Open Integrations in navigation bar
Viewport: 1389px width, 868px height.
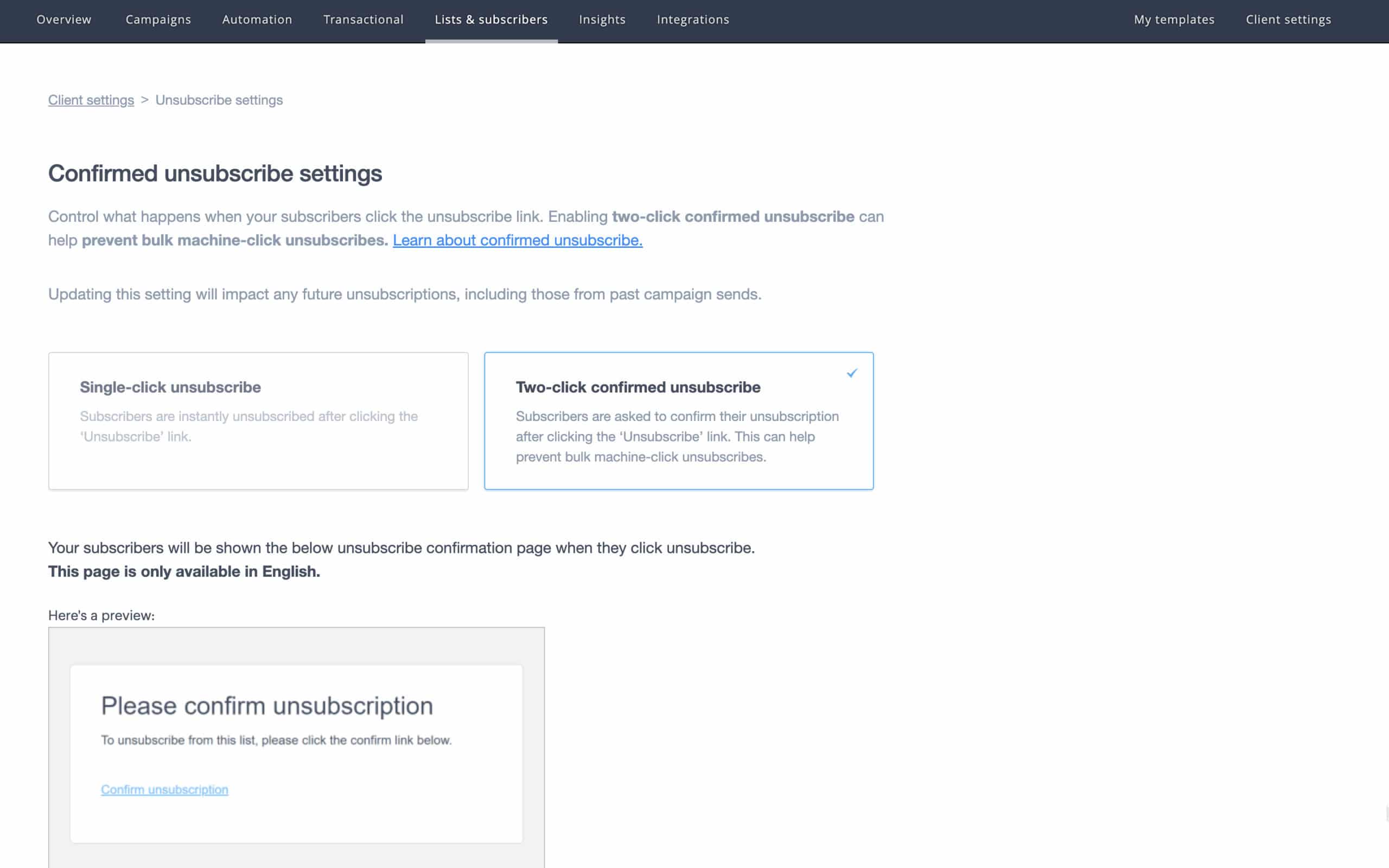693,20
